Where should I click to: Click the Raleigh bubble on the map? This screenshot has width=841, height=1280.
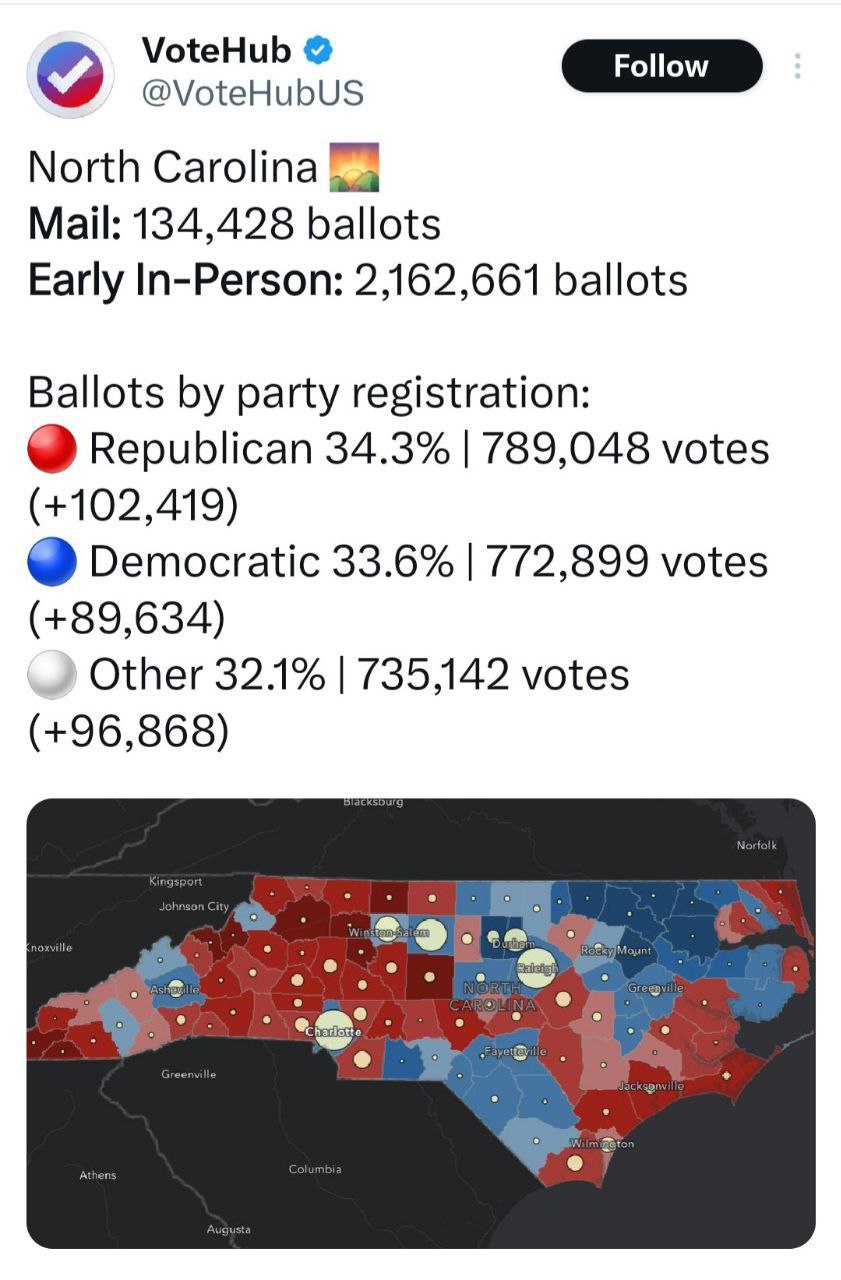coord(537,967)
